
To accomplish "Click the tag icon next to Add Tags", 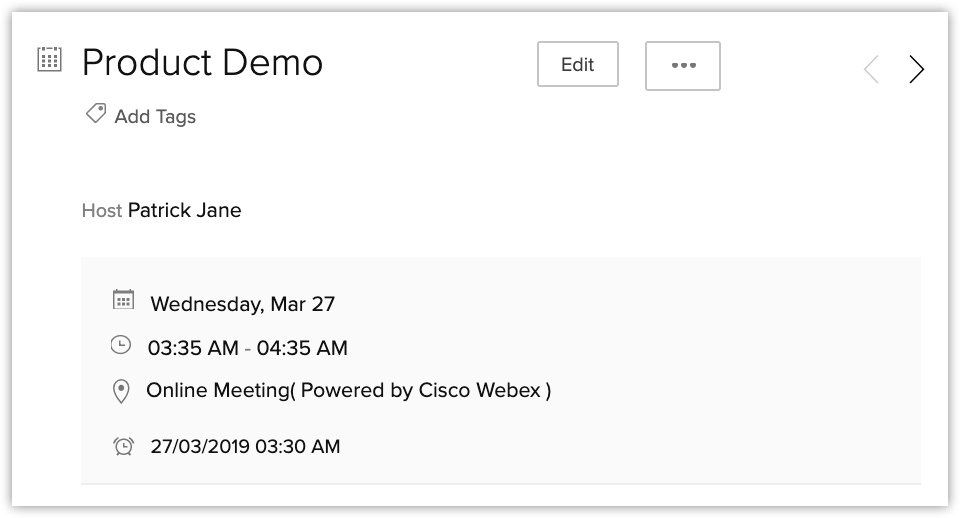I will point(96,113).
